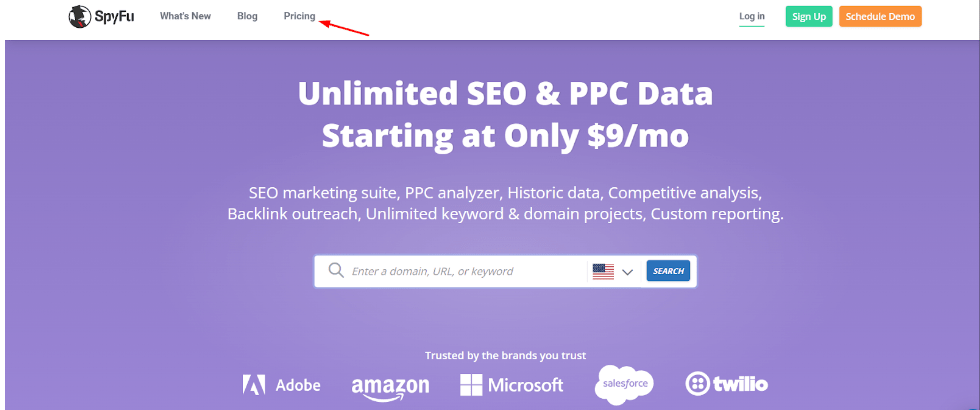Click the magnifying glass search icon
Image resolution: width=980 pixels, height=410 pixels.
(x=336, y=270)
